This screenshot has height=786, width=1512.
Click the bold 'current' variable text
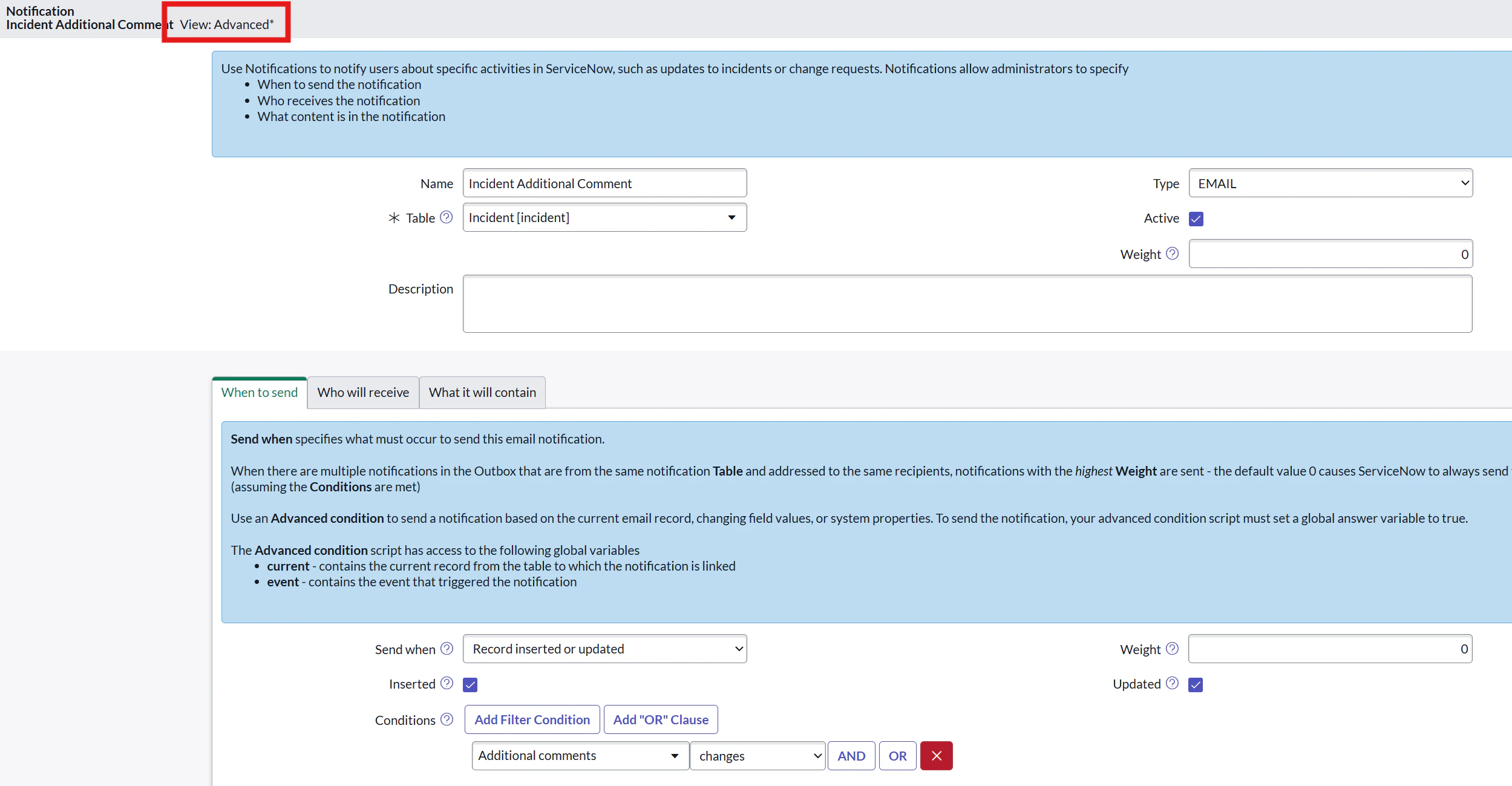click(x=288, y=566)
